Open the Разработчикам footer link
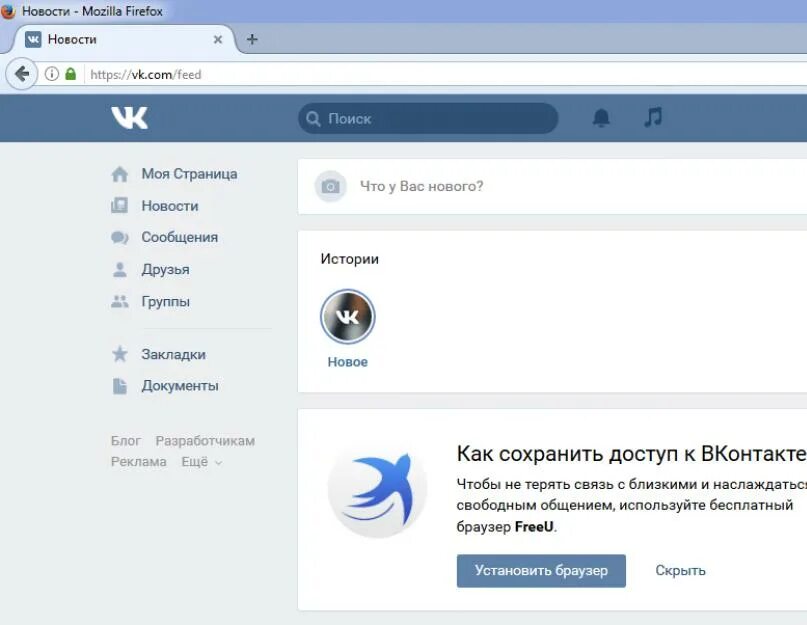This screenshot has width=807, height=625. [205, 441]
